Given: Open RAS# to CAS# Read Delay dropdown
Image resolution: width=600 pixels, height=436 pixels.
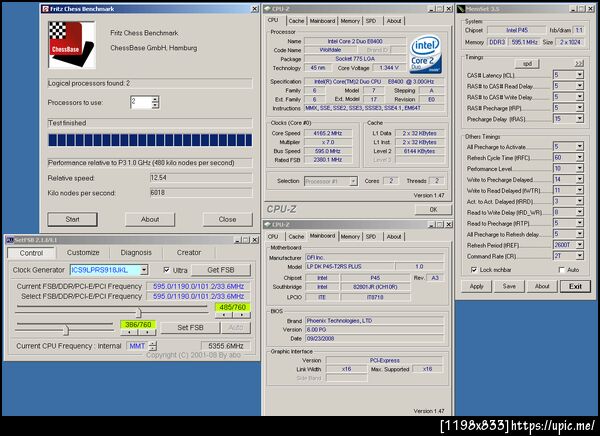Looking at the screenshot, I should click(x=580, y=86).
